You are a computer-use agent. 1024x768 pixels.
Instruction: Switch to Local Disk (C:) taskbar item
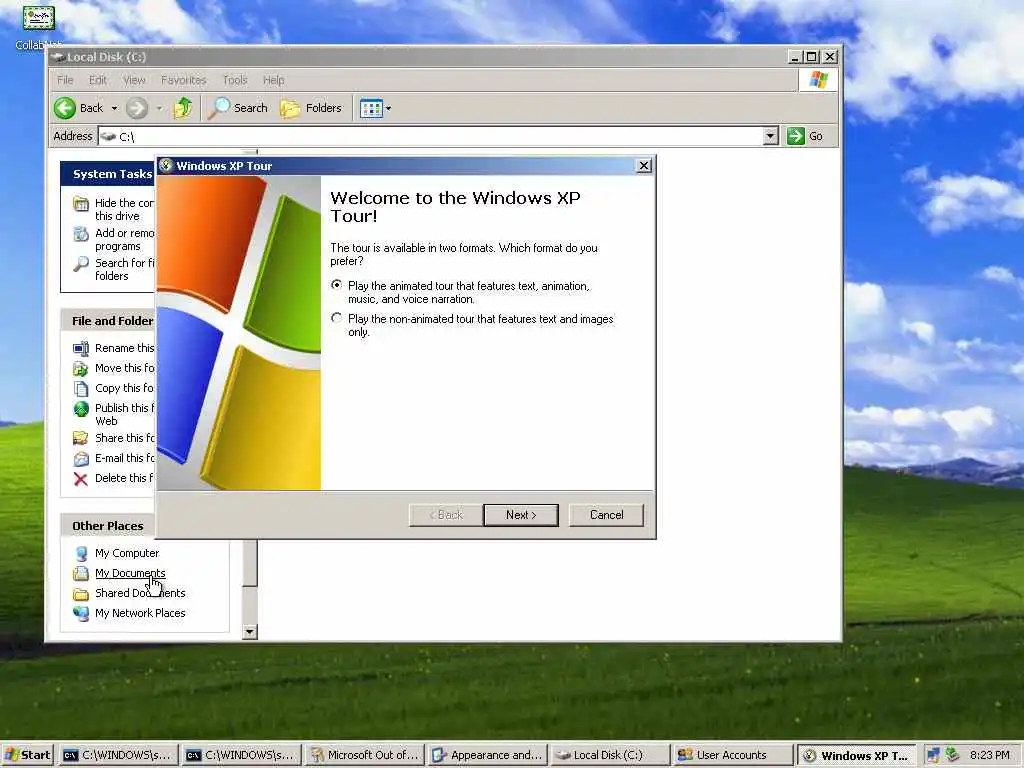point(610,755)
